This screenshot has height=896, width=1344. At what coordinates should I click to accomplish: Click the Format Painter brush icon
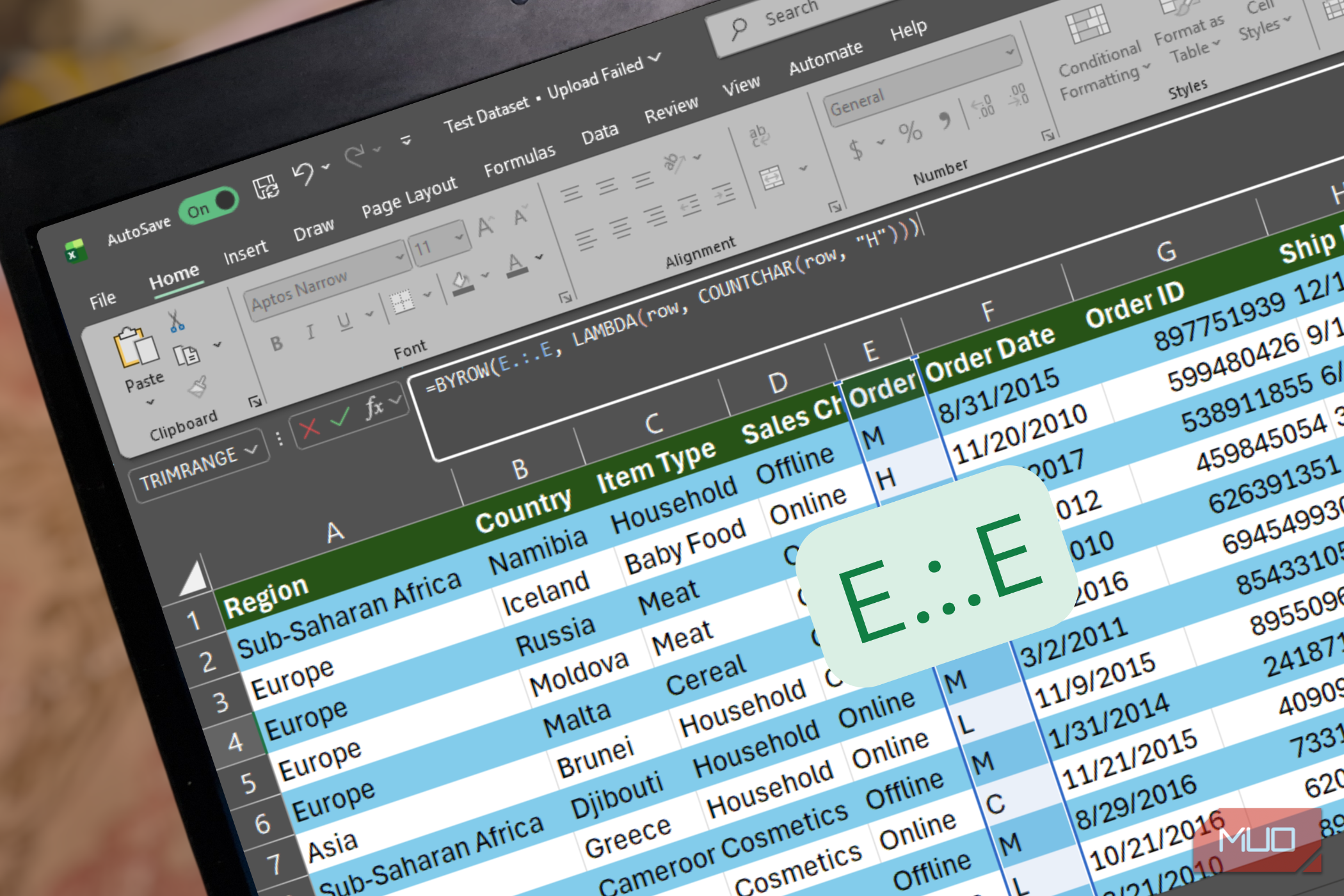click(x=198, y=386)
